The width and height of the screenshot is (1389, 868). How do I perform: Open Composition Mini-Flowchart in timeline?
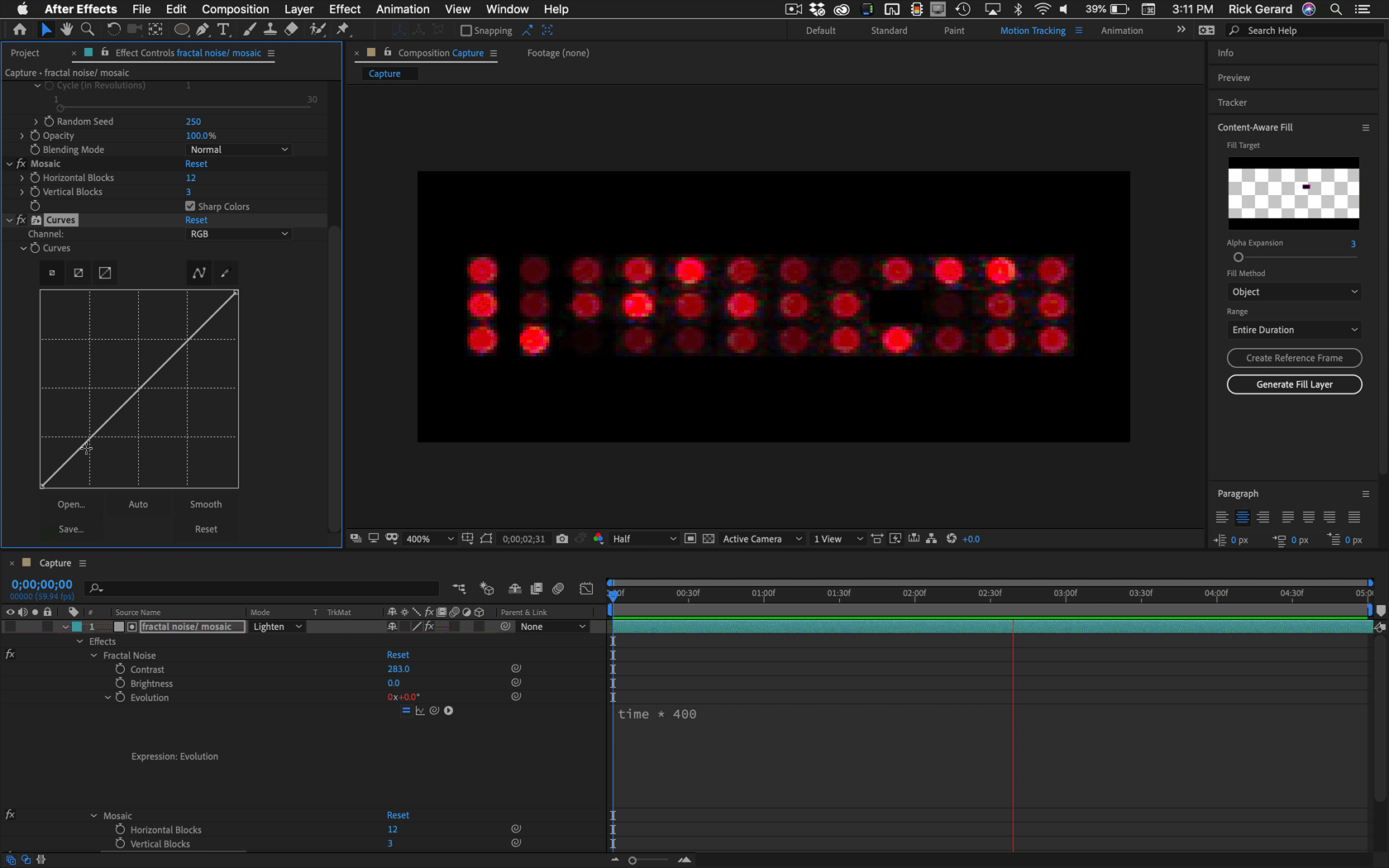459,589
